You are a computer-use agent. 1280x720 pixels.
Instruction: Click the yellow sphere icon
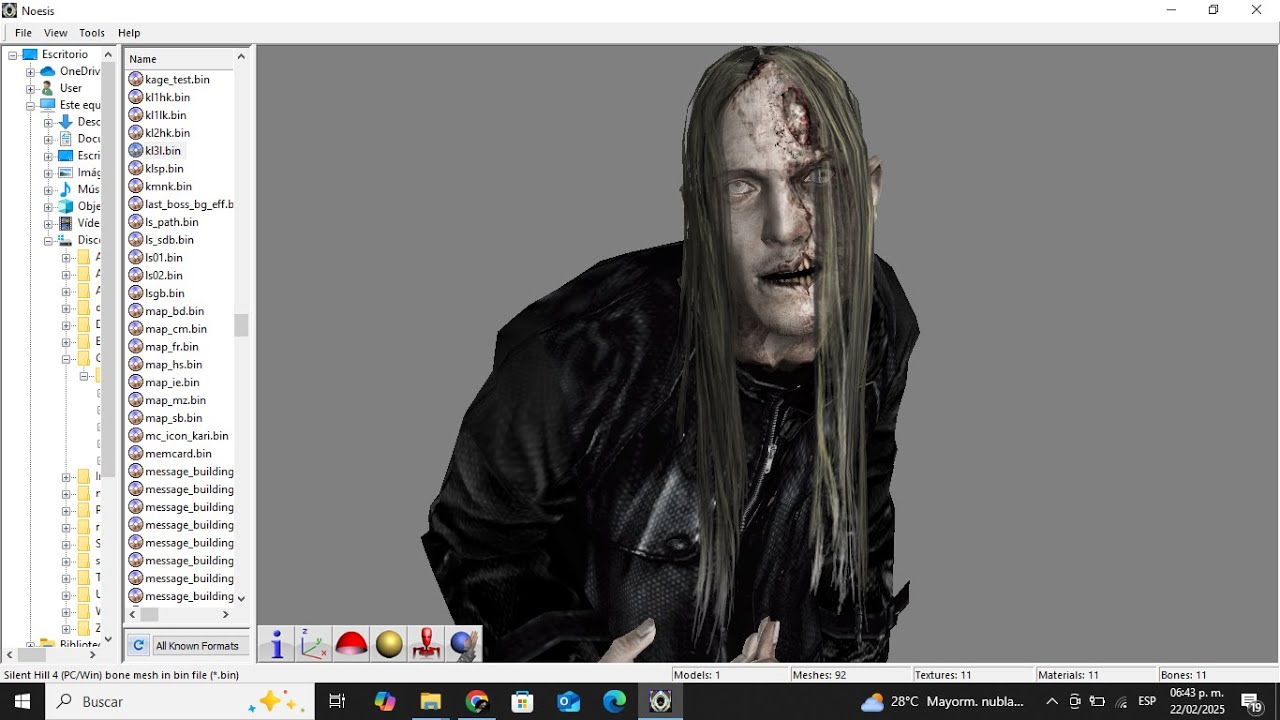(389, 644)
